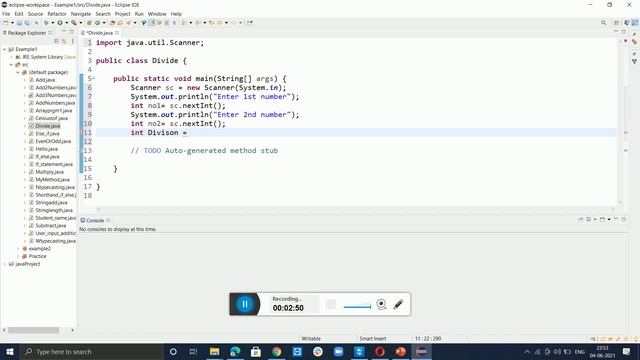The height and width of the screenshot is (360, 640).
Task: Maximize the Console view
Action: point(624,220)
